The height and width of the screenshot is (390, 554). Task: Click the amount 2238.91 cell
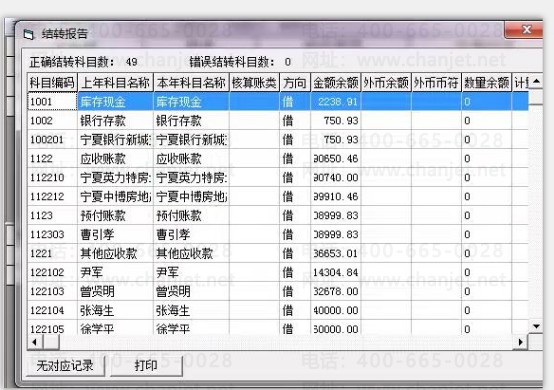[x=336, y=102]
